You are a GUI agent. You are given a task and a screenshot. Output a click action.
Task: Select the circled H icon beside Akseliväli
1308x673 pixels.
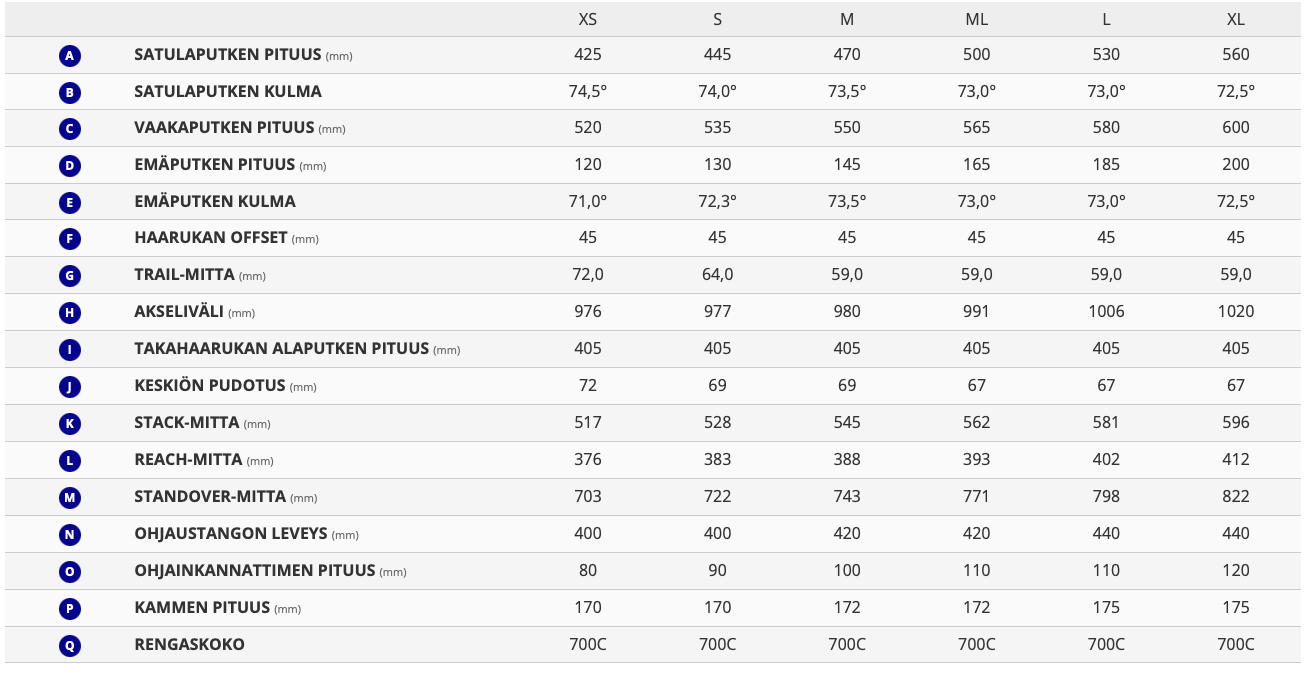click(70, 313)
